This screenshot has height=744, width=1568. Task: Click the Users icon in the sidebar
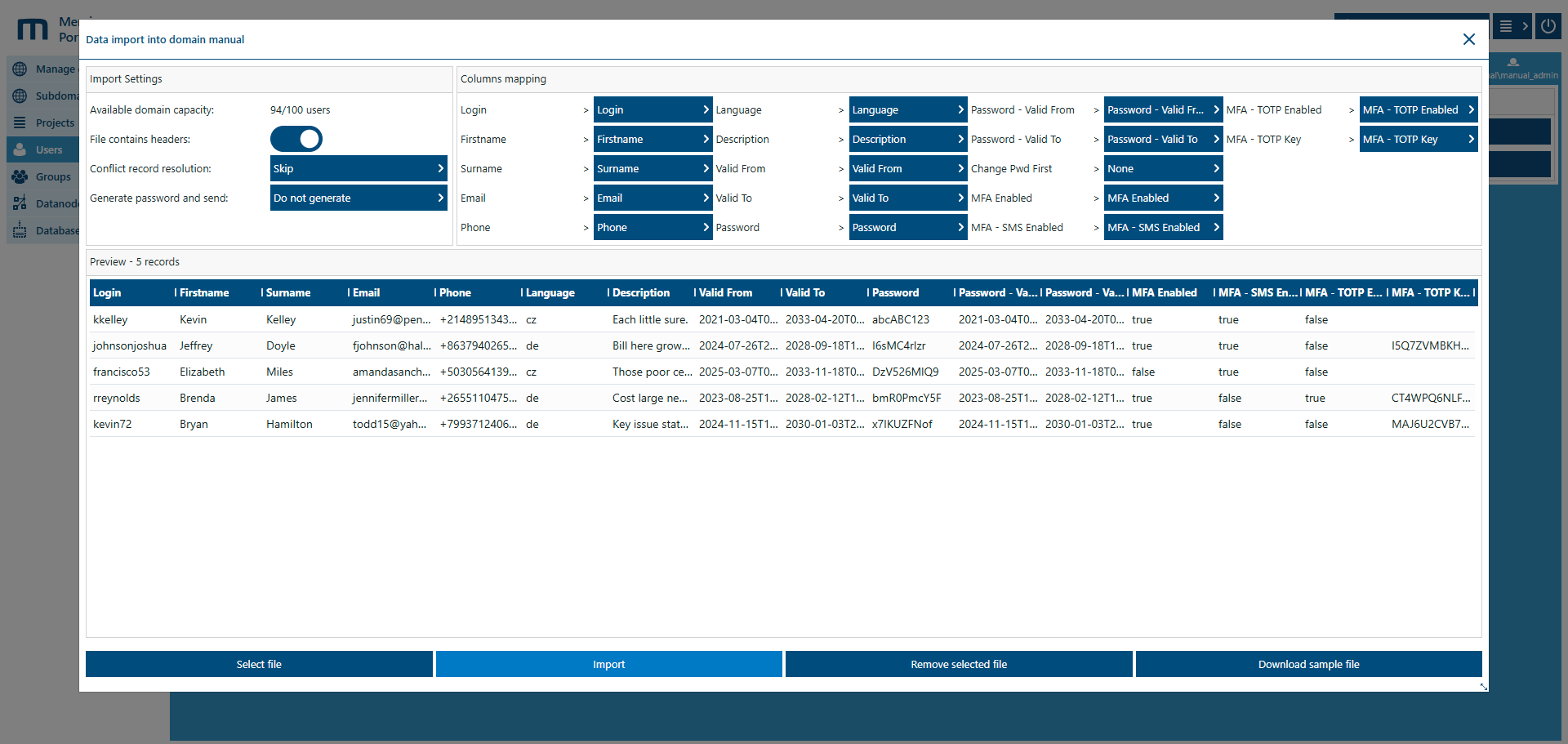click(x=20, y=149)
